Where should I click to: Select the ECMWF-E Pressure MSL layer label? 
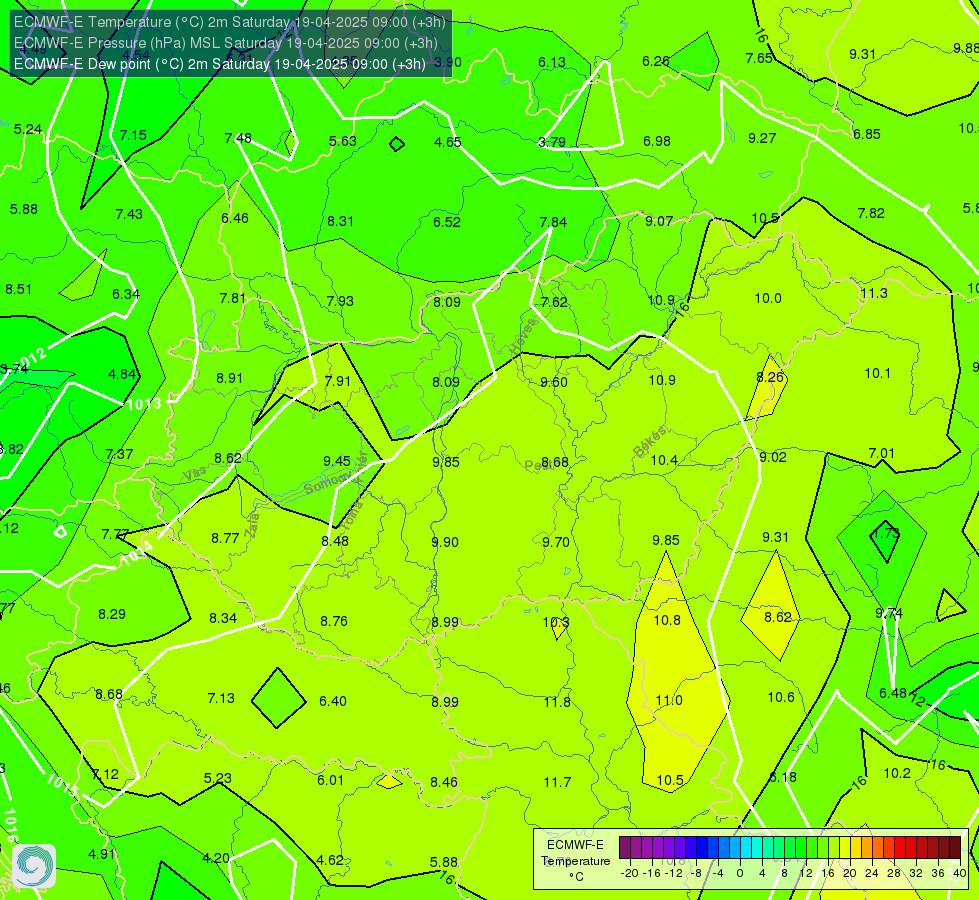[226, 43]
